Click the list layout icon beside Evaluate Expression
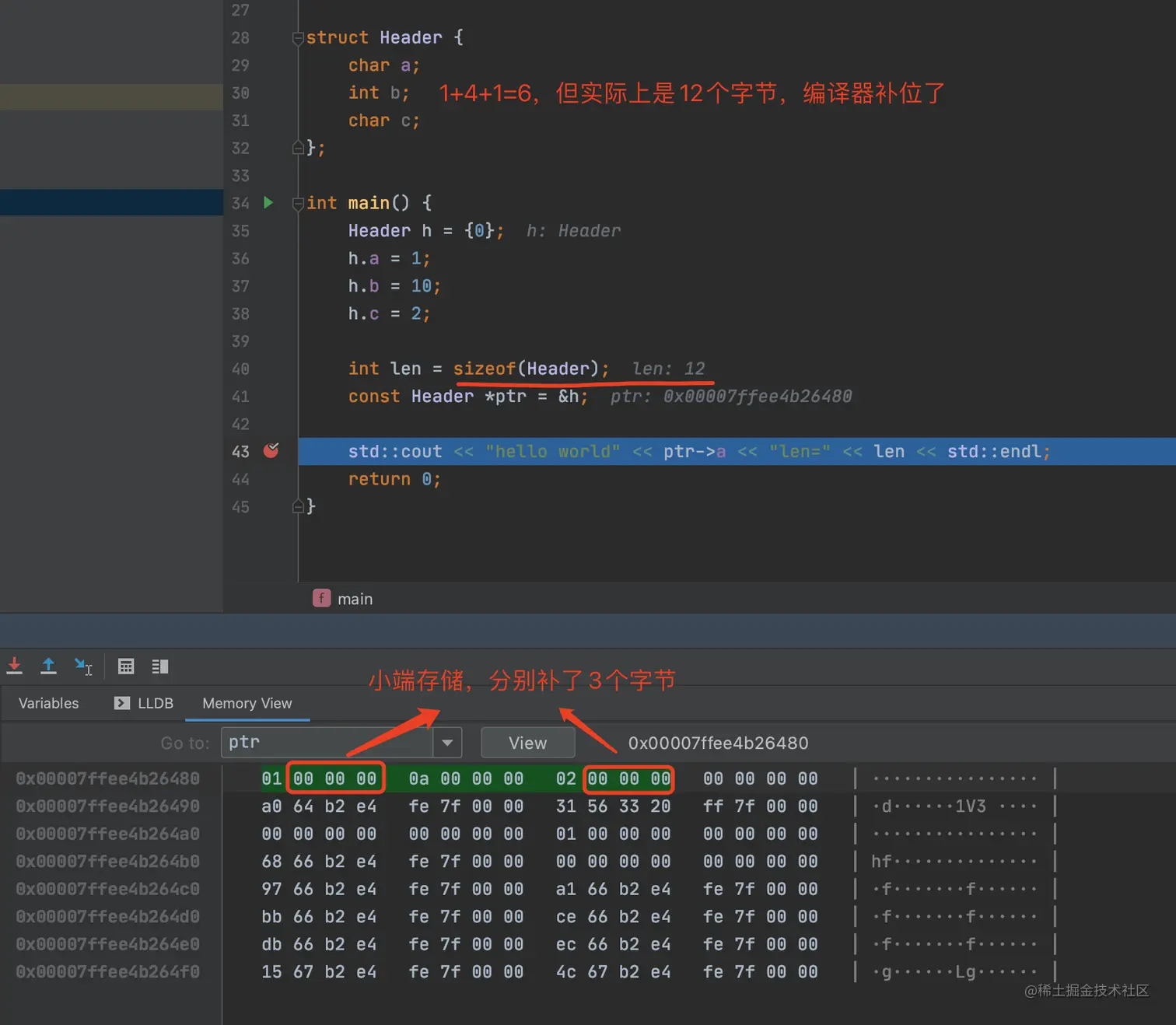1176x1025 pixels. pos(160,666)
